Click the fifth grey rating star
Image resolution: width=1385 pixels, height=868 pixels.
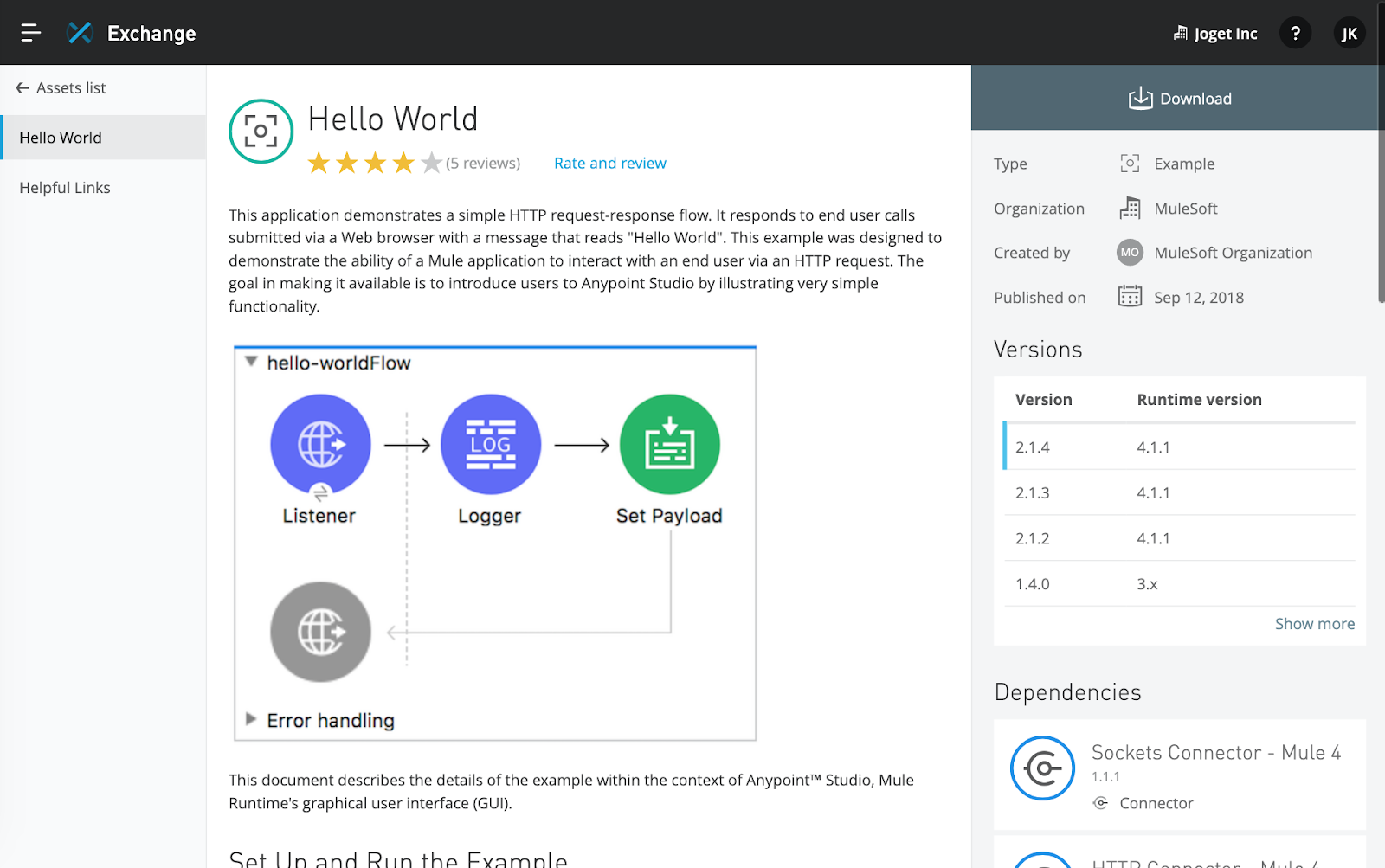point(431,163)
